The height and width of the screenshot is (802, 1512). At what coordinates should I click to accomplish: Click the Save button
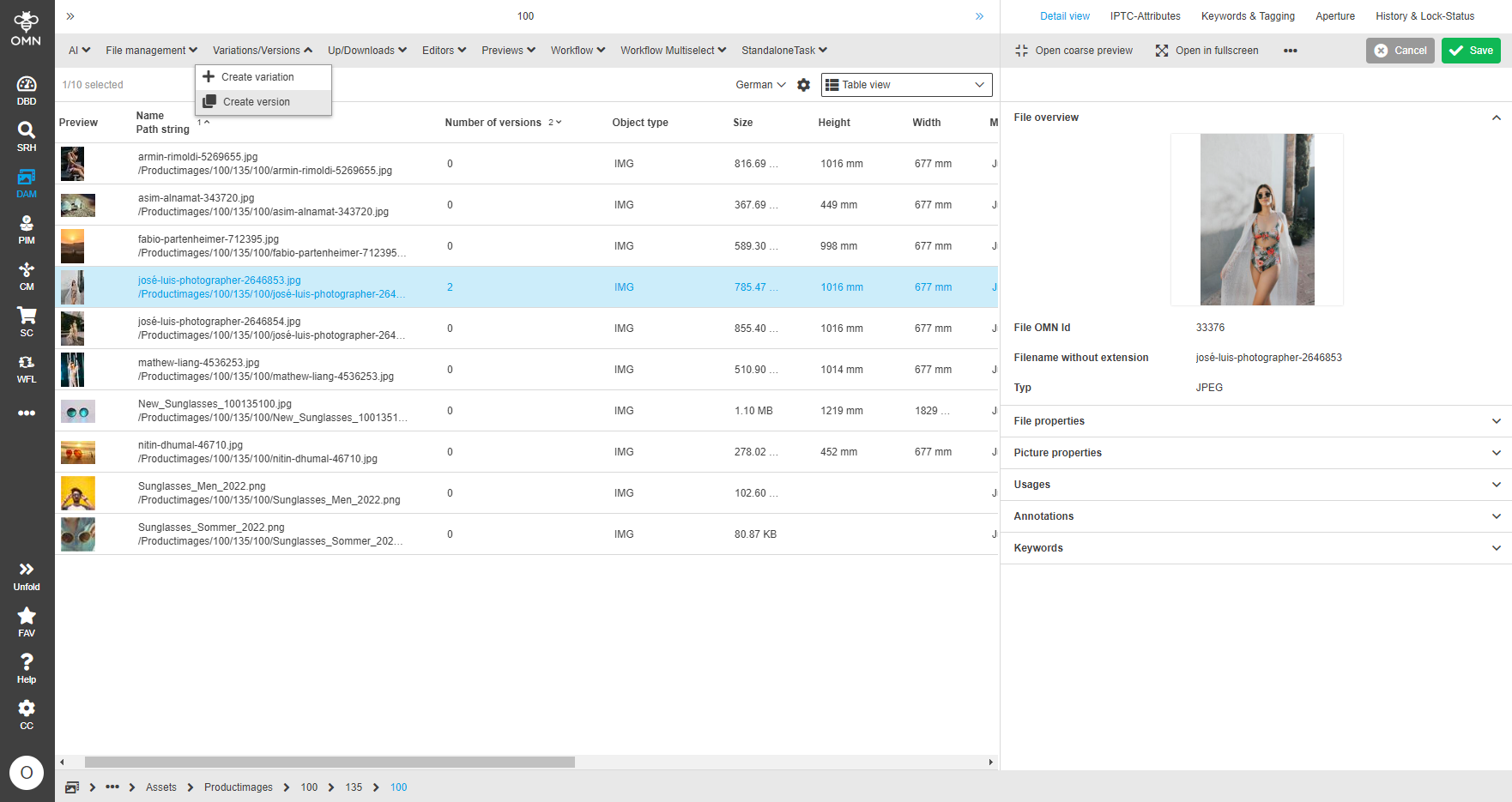click(1471, 51)
